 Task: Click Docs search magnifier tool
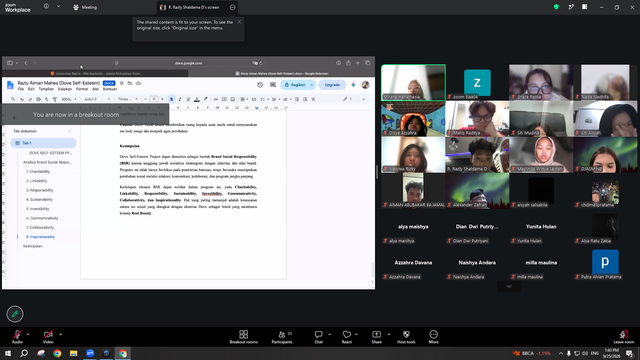pos(13,99)
